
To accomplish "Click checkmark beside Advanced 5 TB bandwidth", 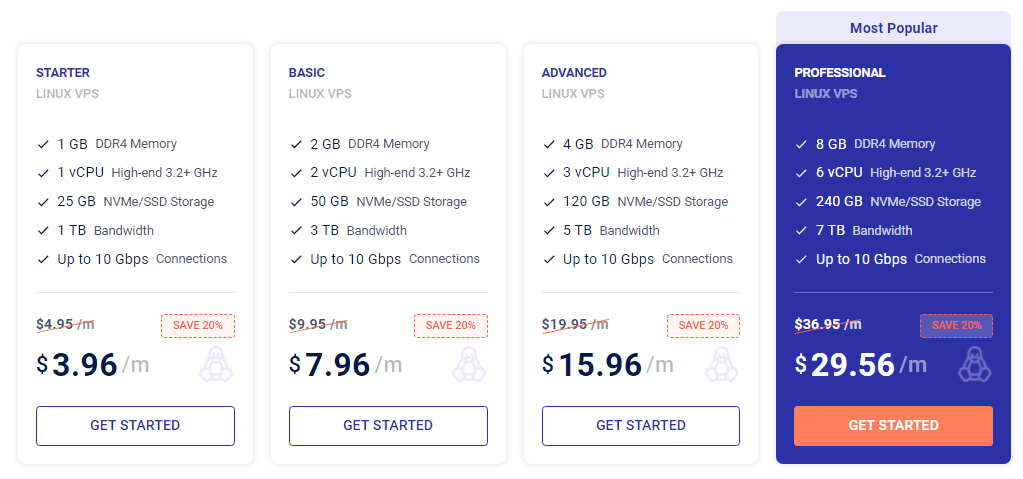I will tap(549, 231).
